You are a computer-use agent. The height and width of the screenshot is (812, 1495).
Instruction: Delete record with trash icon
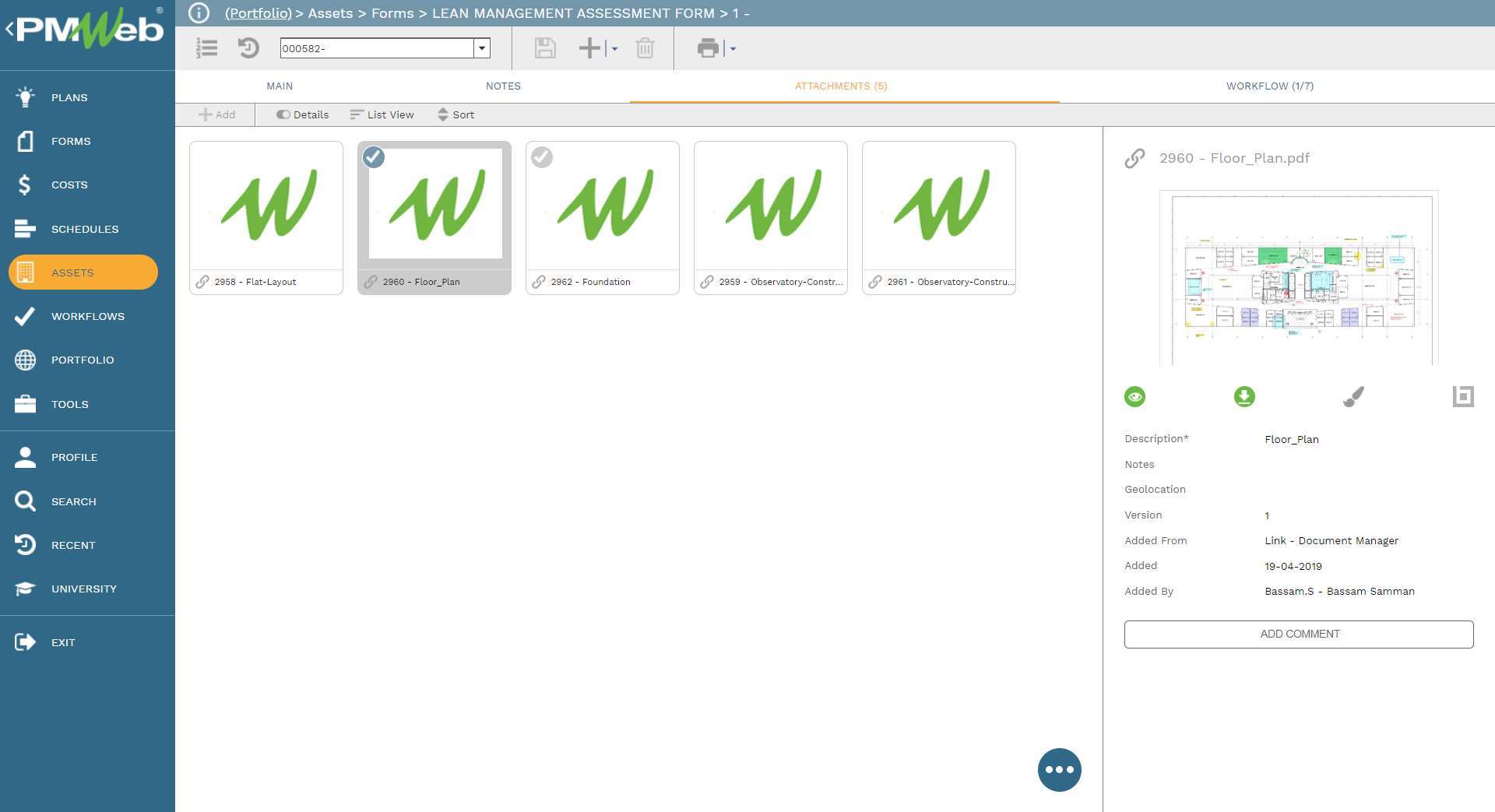click(x=645, y=48)
